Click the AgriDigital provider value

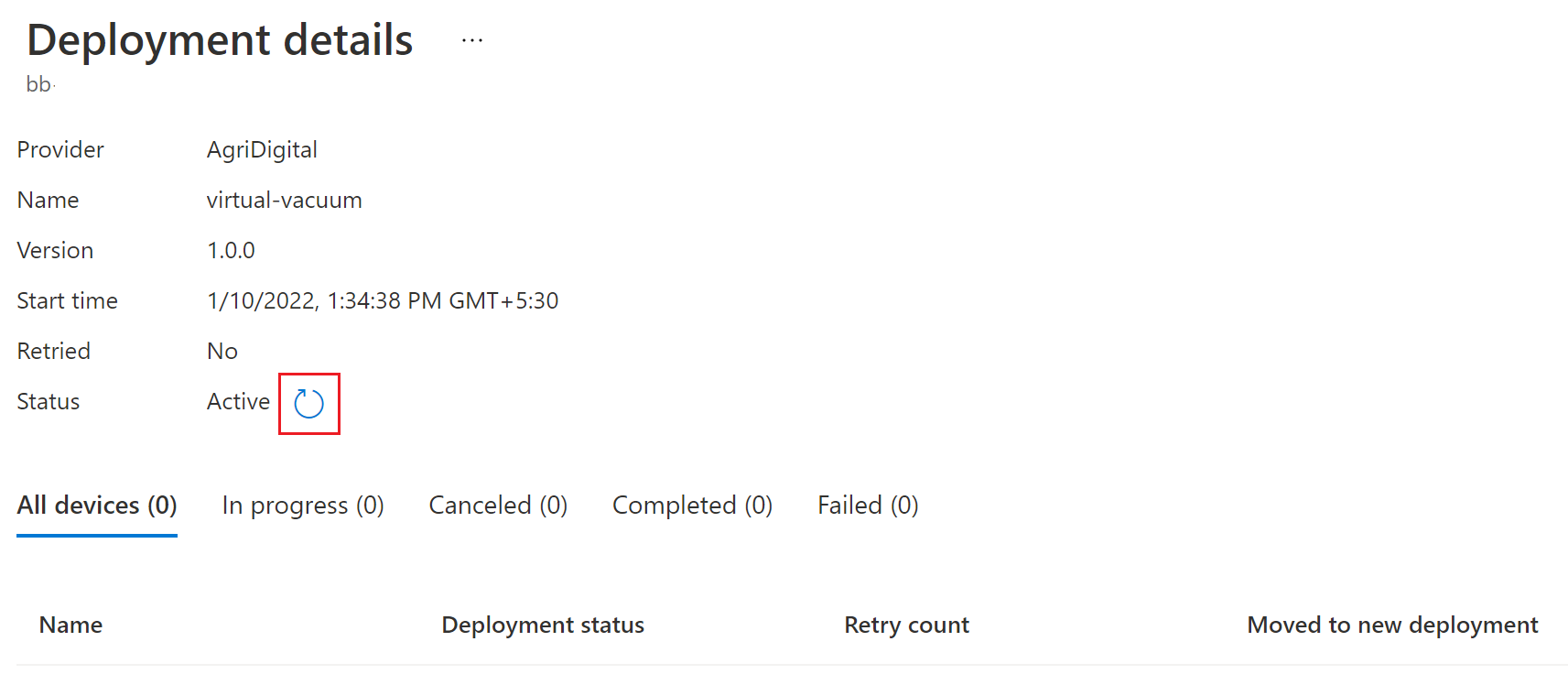pos(262,150)
